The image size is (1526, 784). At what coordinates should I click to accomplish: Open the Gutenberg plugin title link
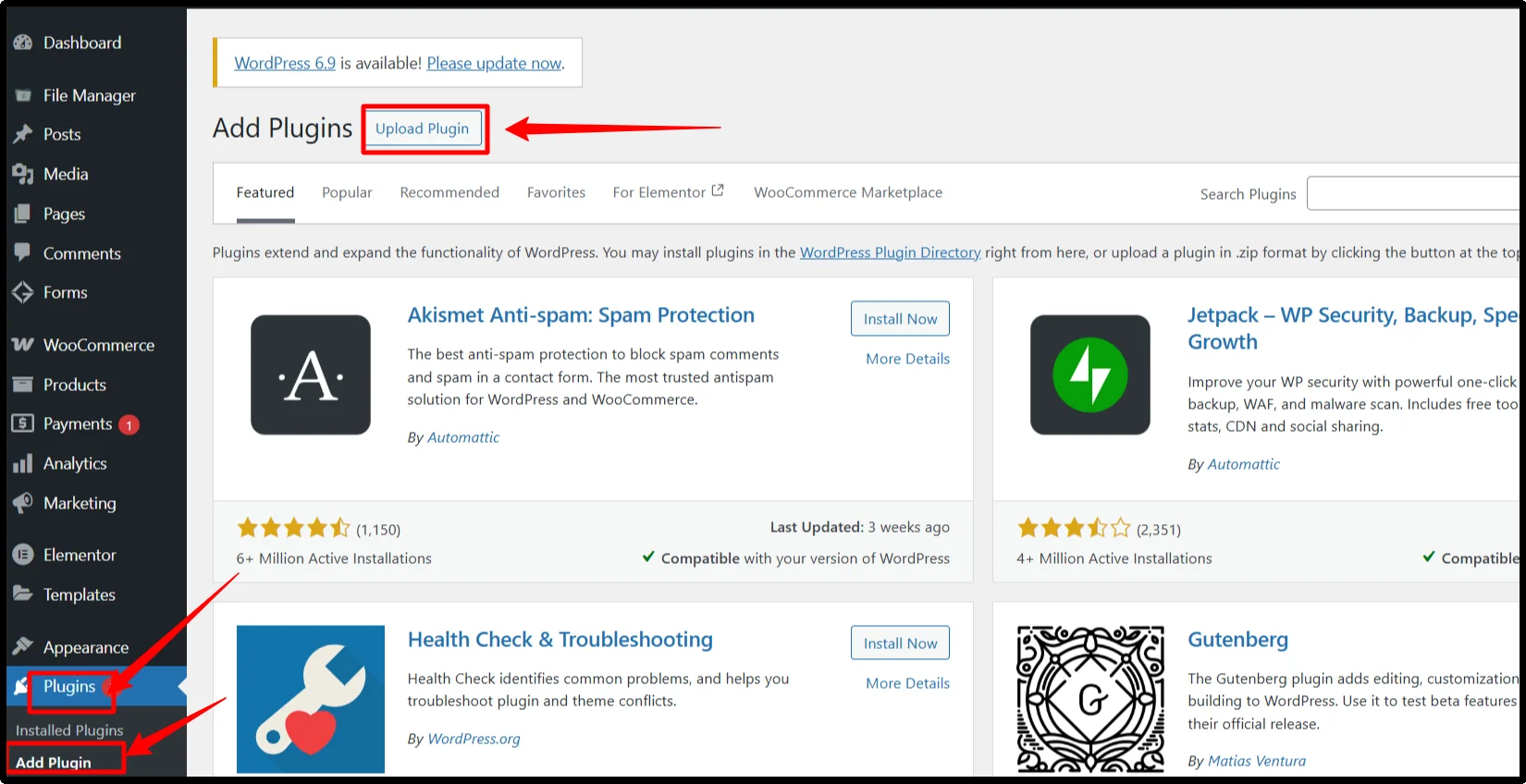(1237, 640)
